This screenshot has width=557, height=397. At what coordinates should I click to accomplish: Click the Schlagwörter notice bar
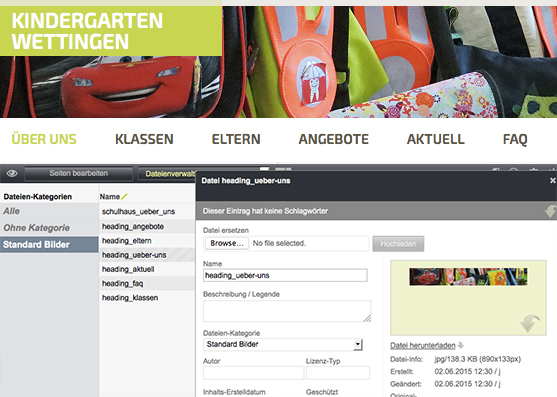coord(376,211)
